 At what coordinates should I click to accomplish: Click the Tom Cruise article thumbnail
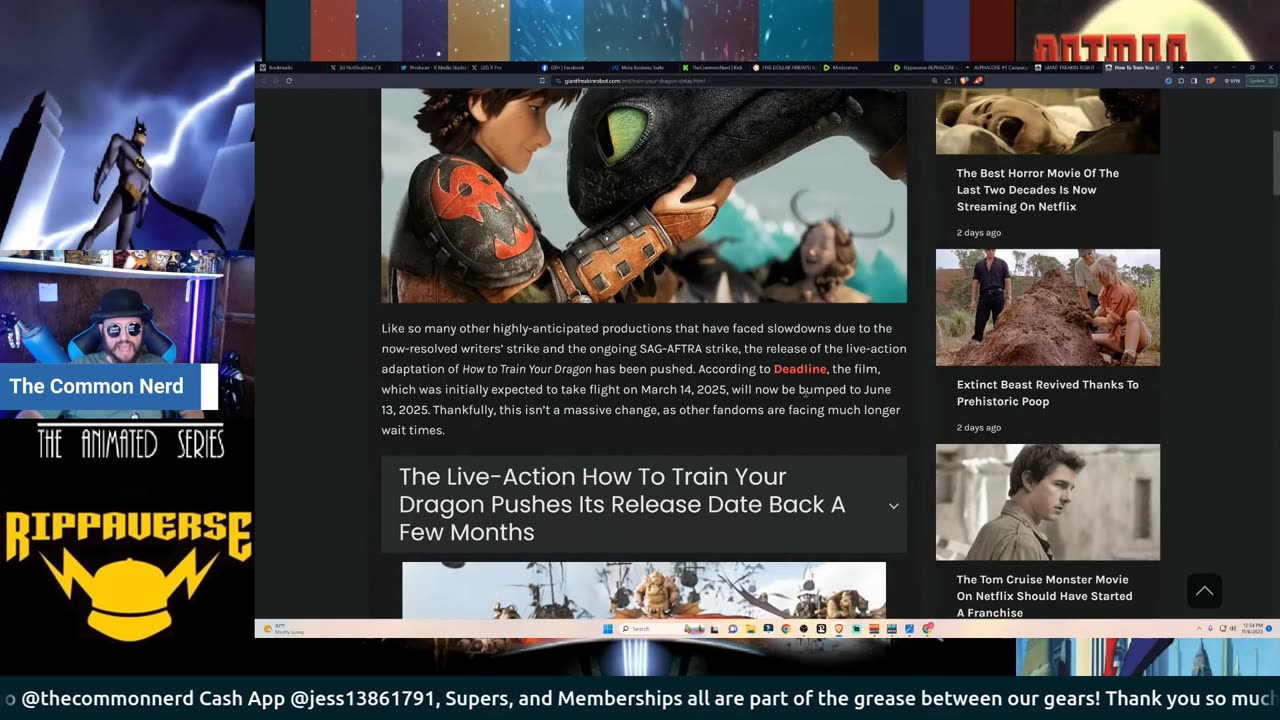[x=1048, y=502]
